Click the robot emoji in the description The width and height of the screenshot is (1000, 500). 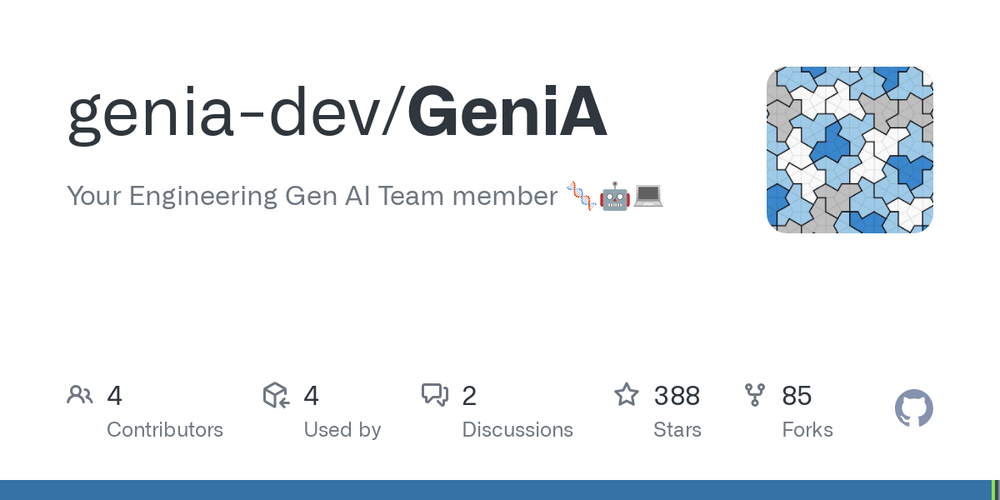pos(615,196)
